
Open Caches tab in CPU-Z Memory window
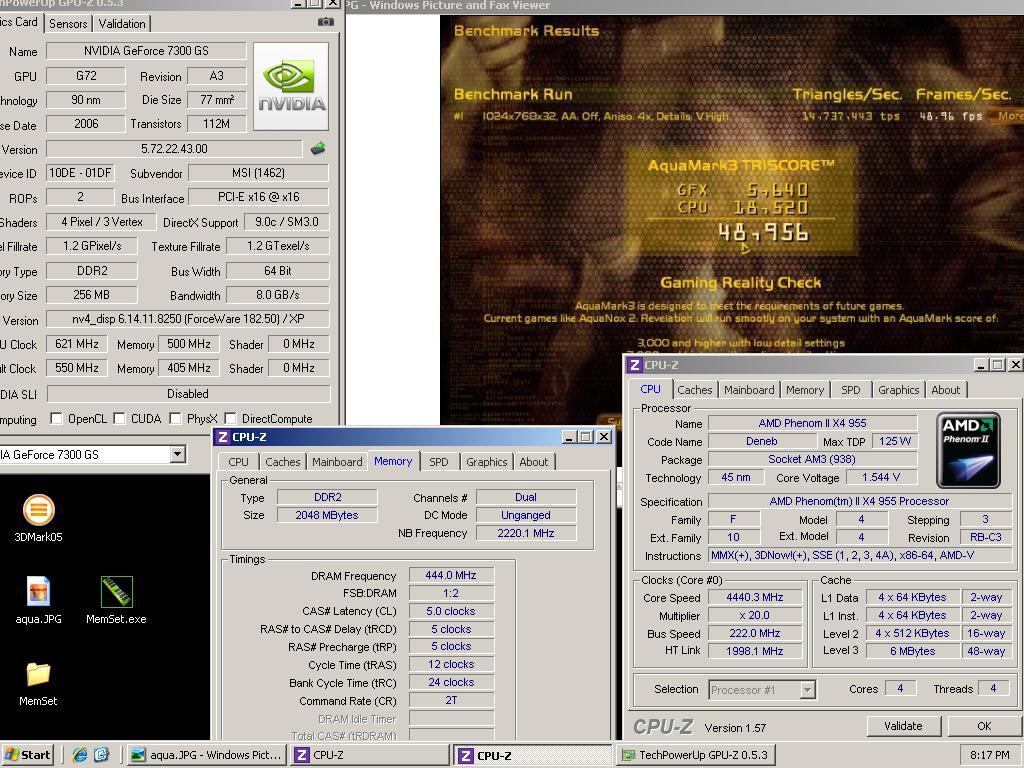(x=283, y=462)
